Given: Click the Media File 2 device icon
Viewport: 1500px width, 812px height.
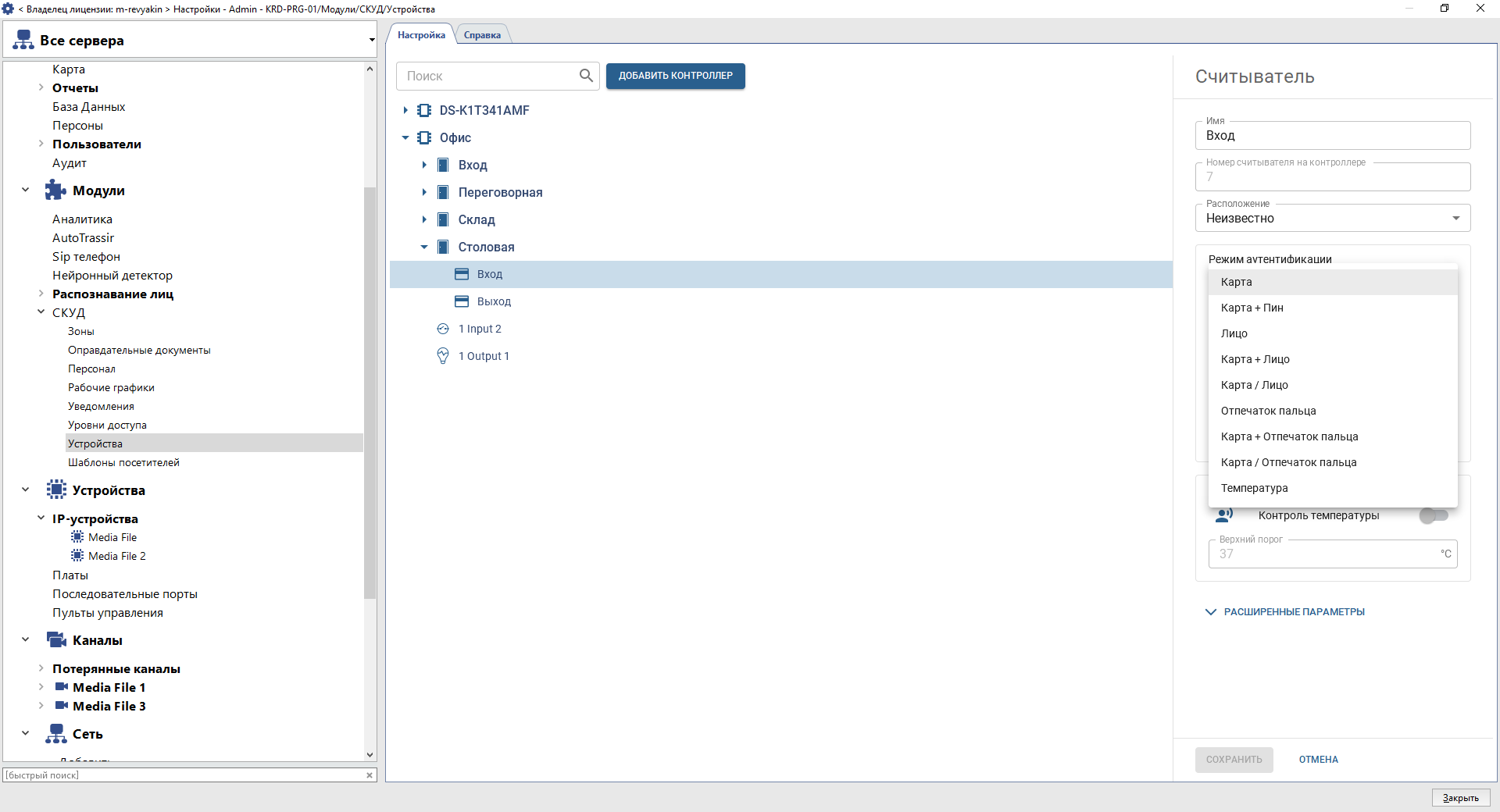Looking at the screenshot, I should (x=77, y=556).
